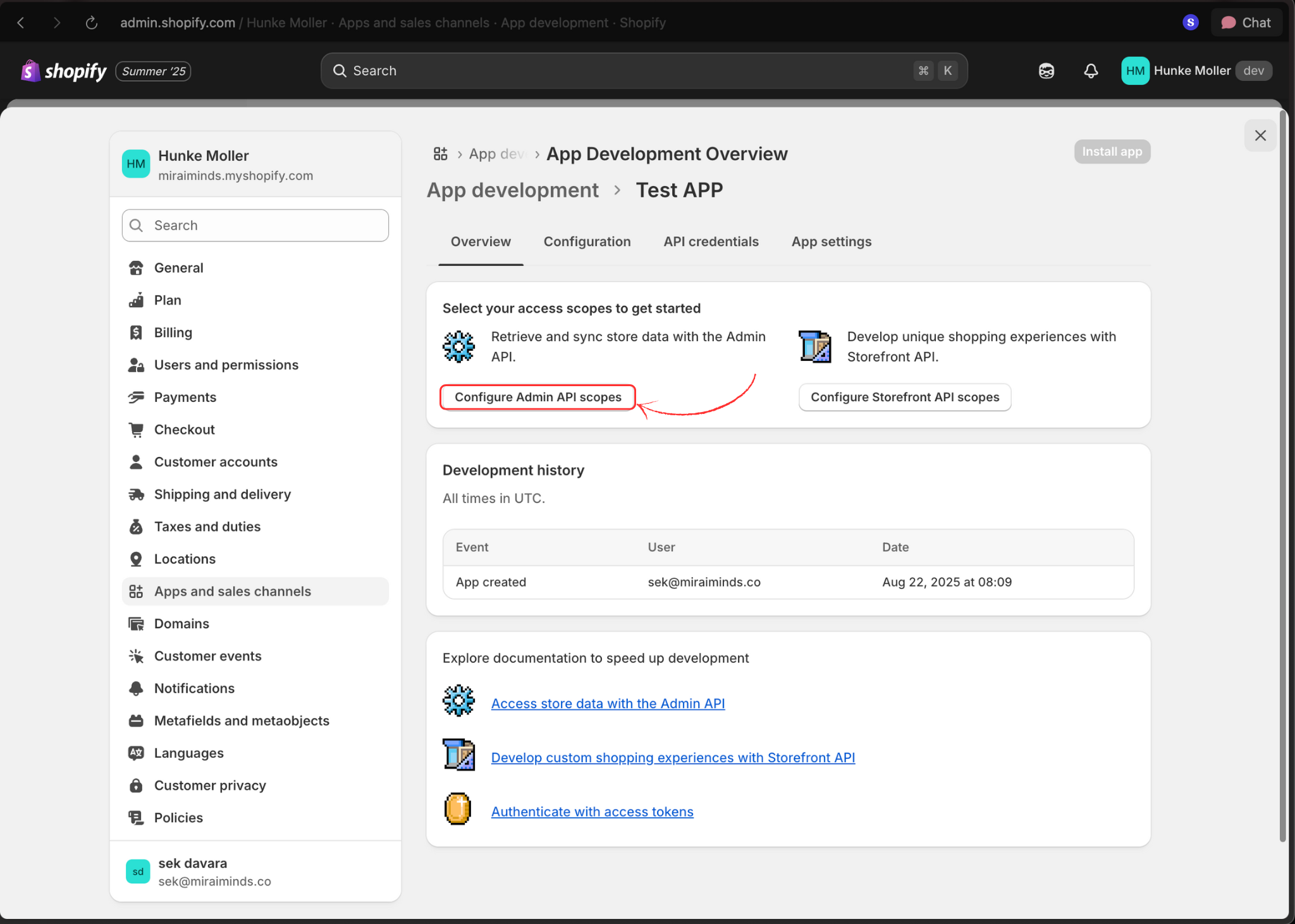Click the coin icon beside Authenticate with access tokens
1295x924 pixels.
[457, 809]
